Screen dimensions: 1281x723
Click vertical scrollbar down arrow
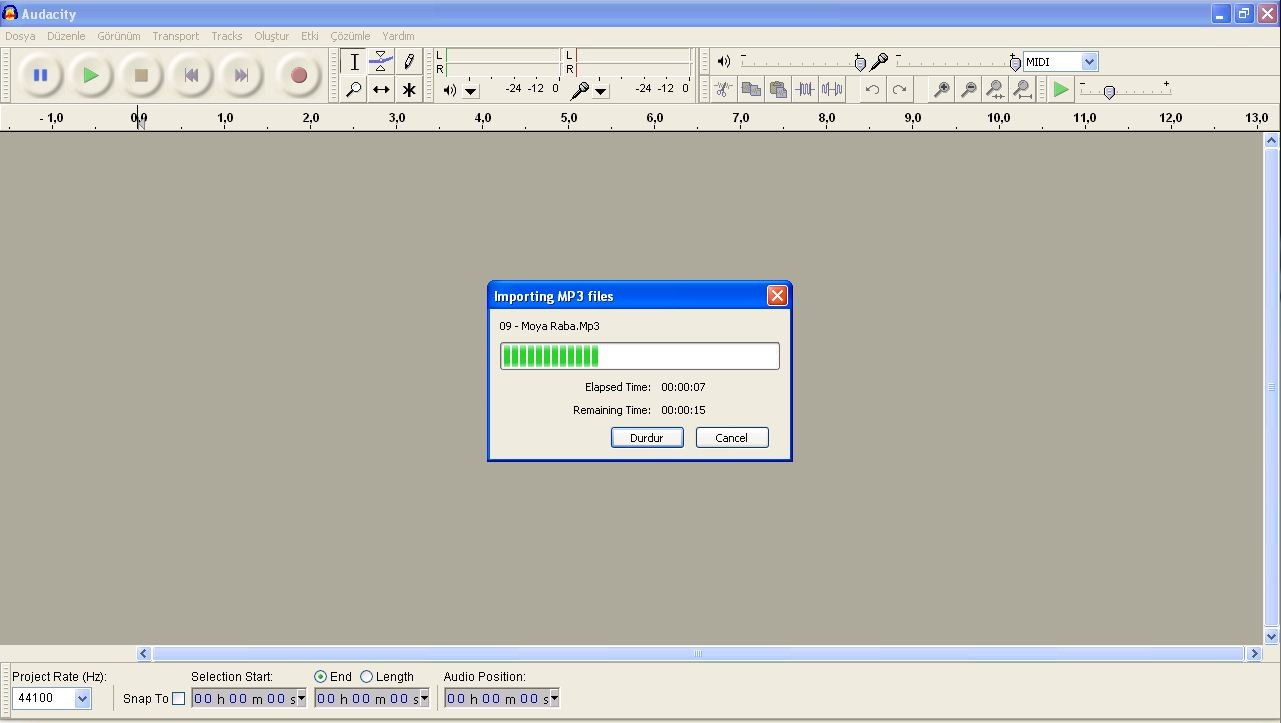click(x=1272, y=636)
